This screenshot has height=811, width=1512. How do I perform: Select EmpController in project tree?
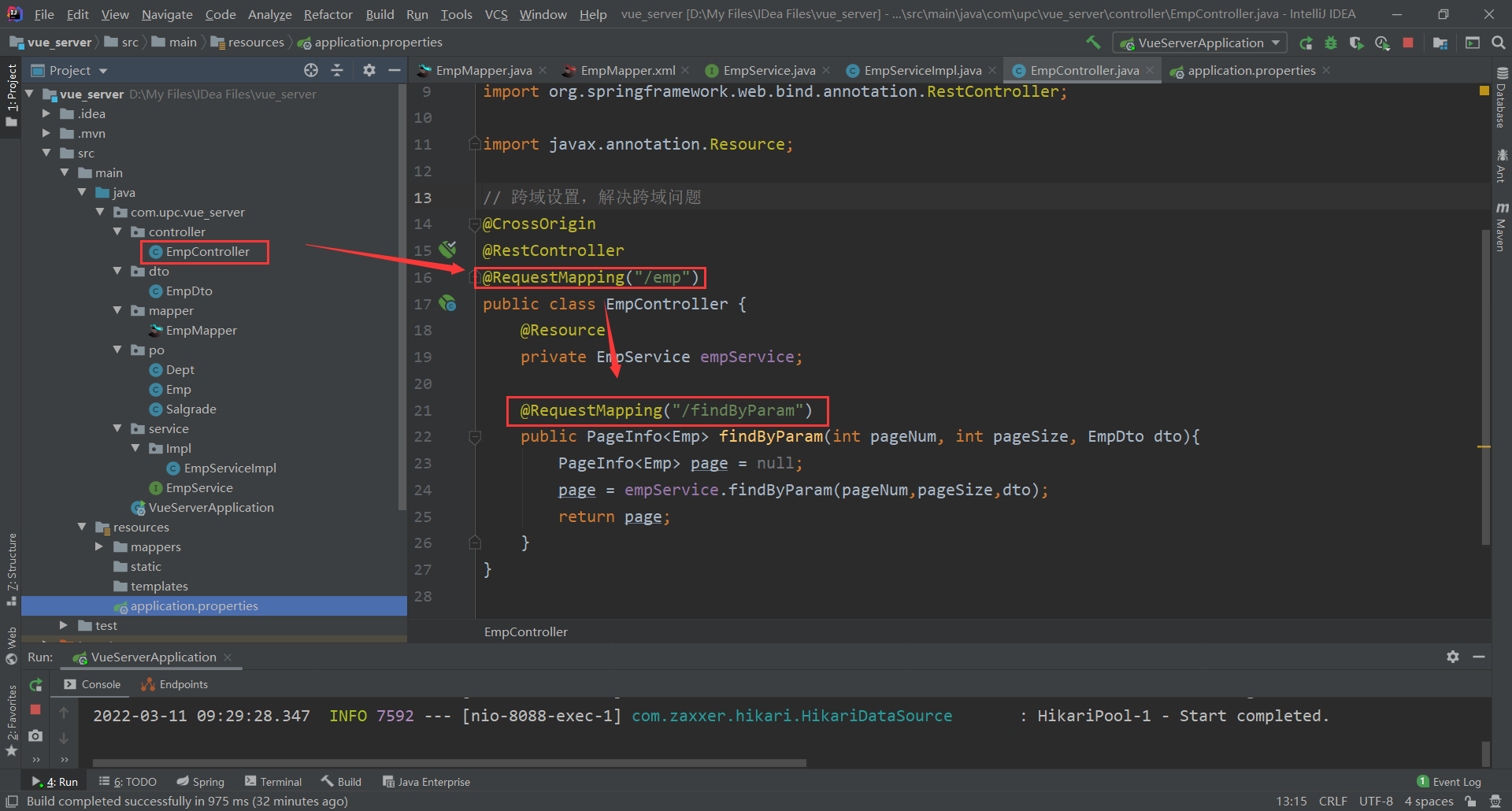click(207, 251)
